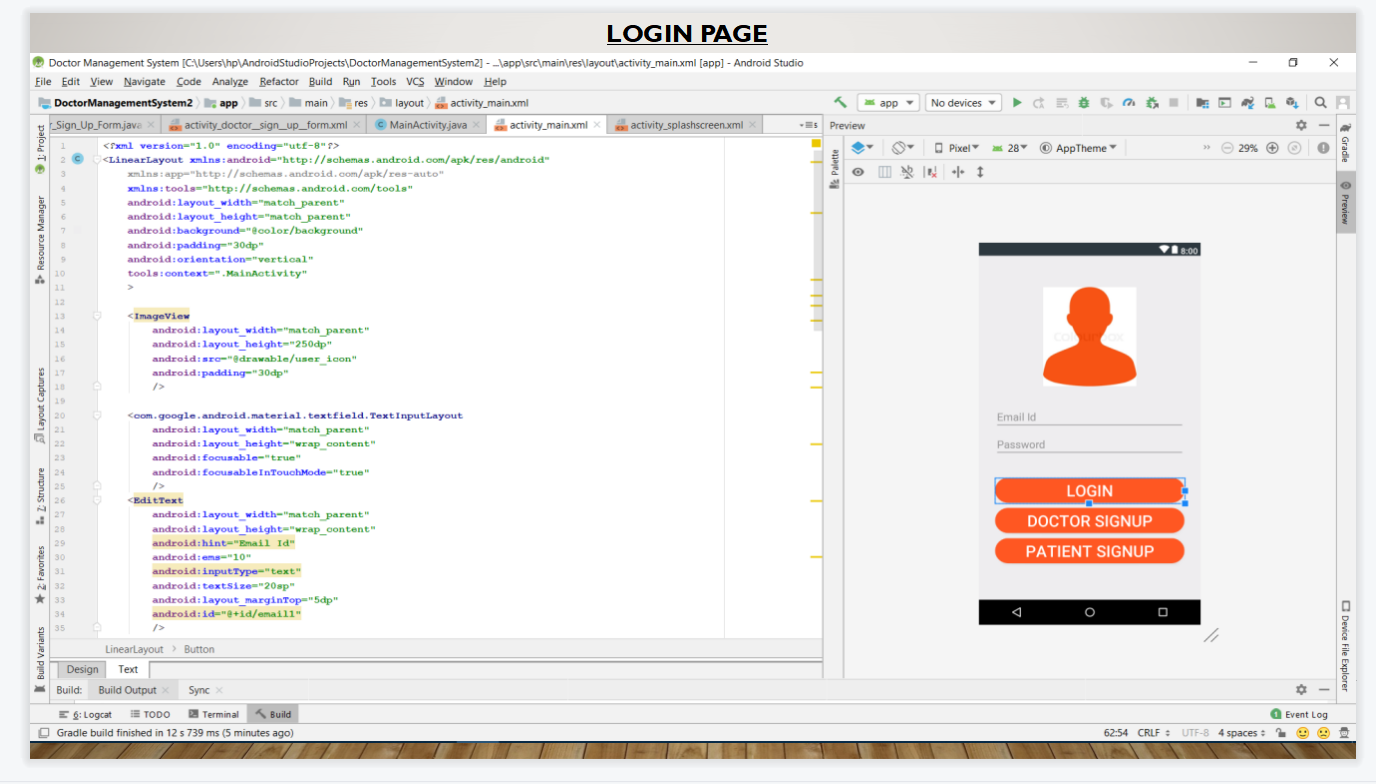Image resolution: width=1376 pixels, height=784 pixels.
Task: Open the API 28 version dropdown
Action: coord(1010,148)
